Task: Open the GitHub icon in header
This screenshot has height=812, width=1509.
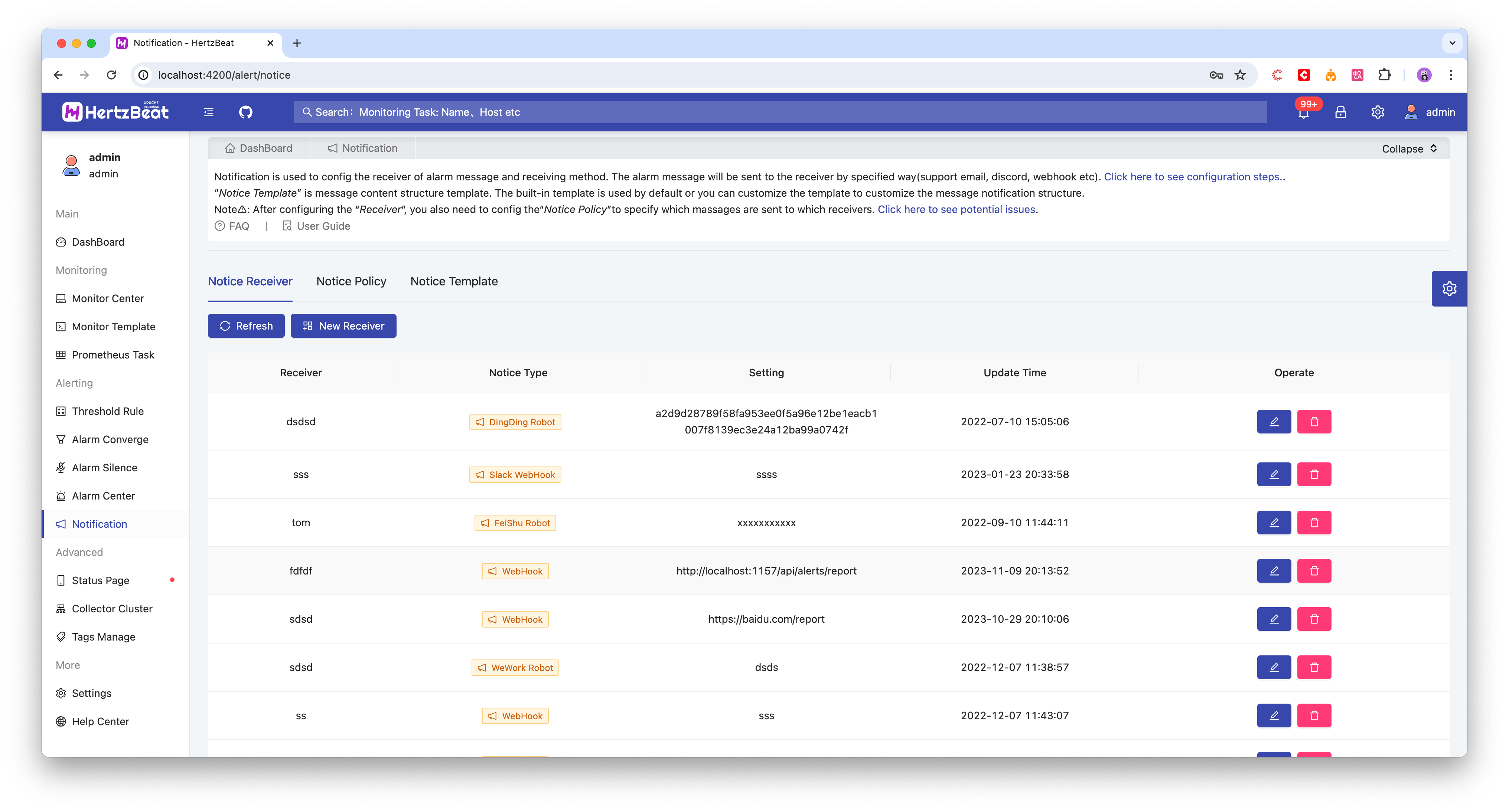Action: coord(245,112)
